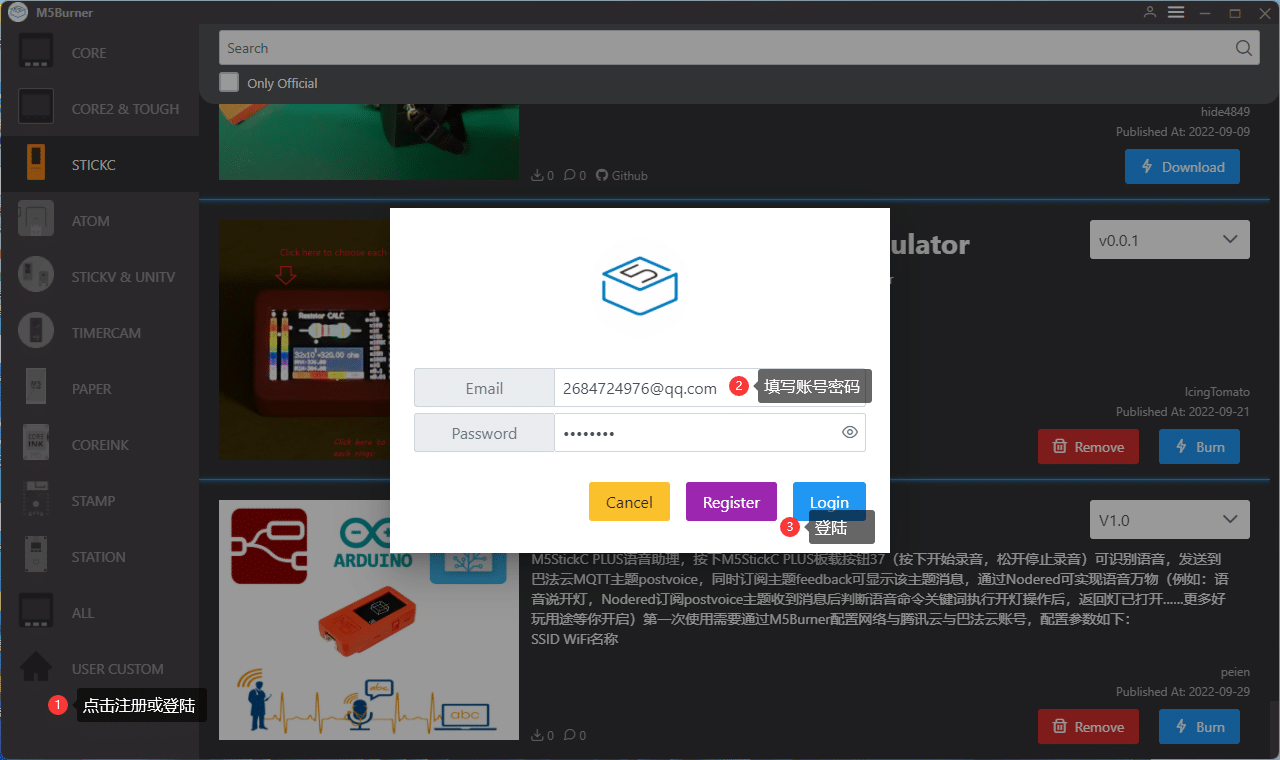Viewport: 1280px width, 760px height.
Task: Show password with the eye icon
Action: (850, 433)
